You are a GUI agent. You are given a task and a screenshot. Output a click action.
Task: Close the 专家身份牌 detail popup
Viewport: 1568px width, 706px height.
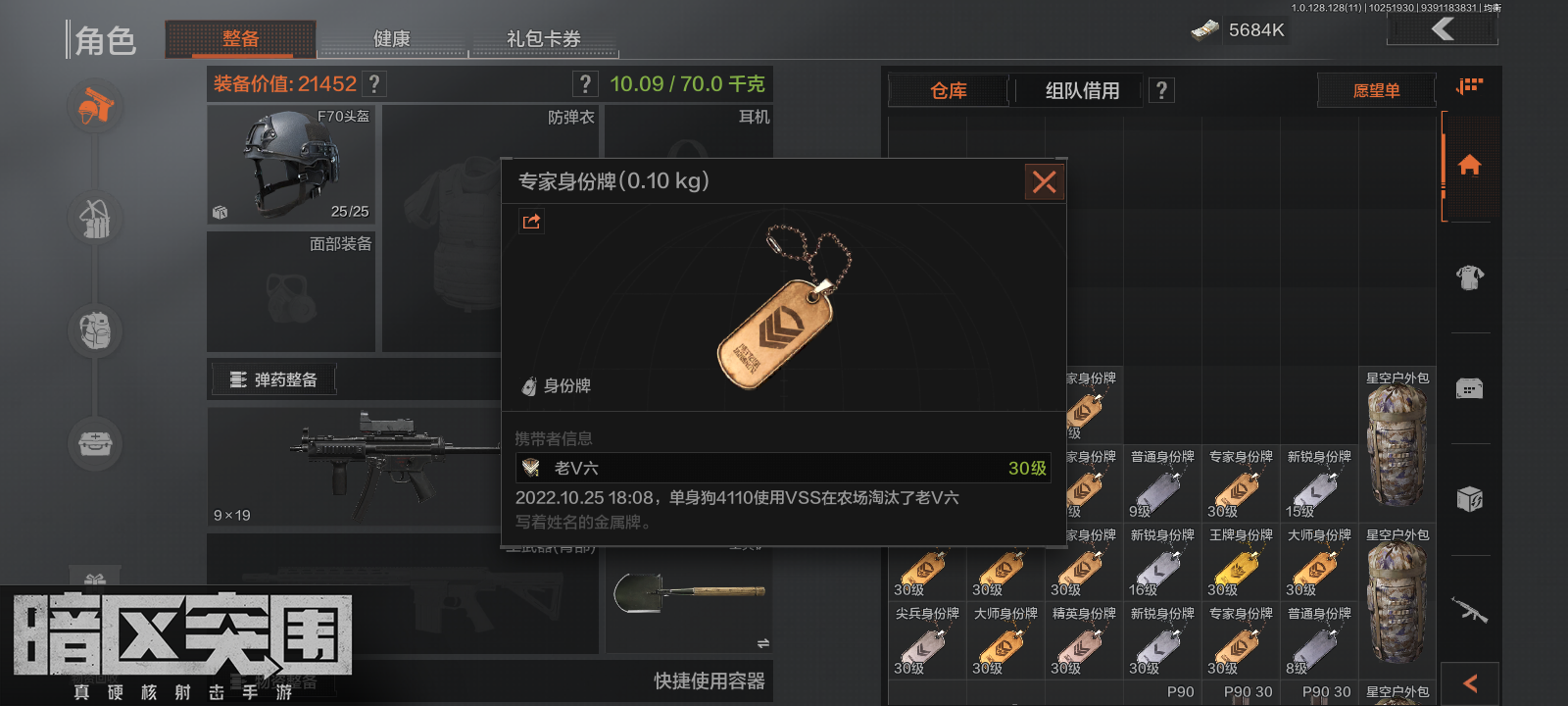1045,181
